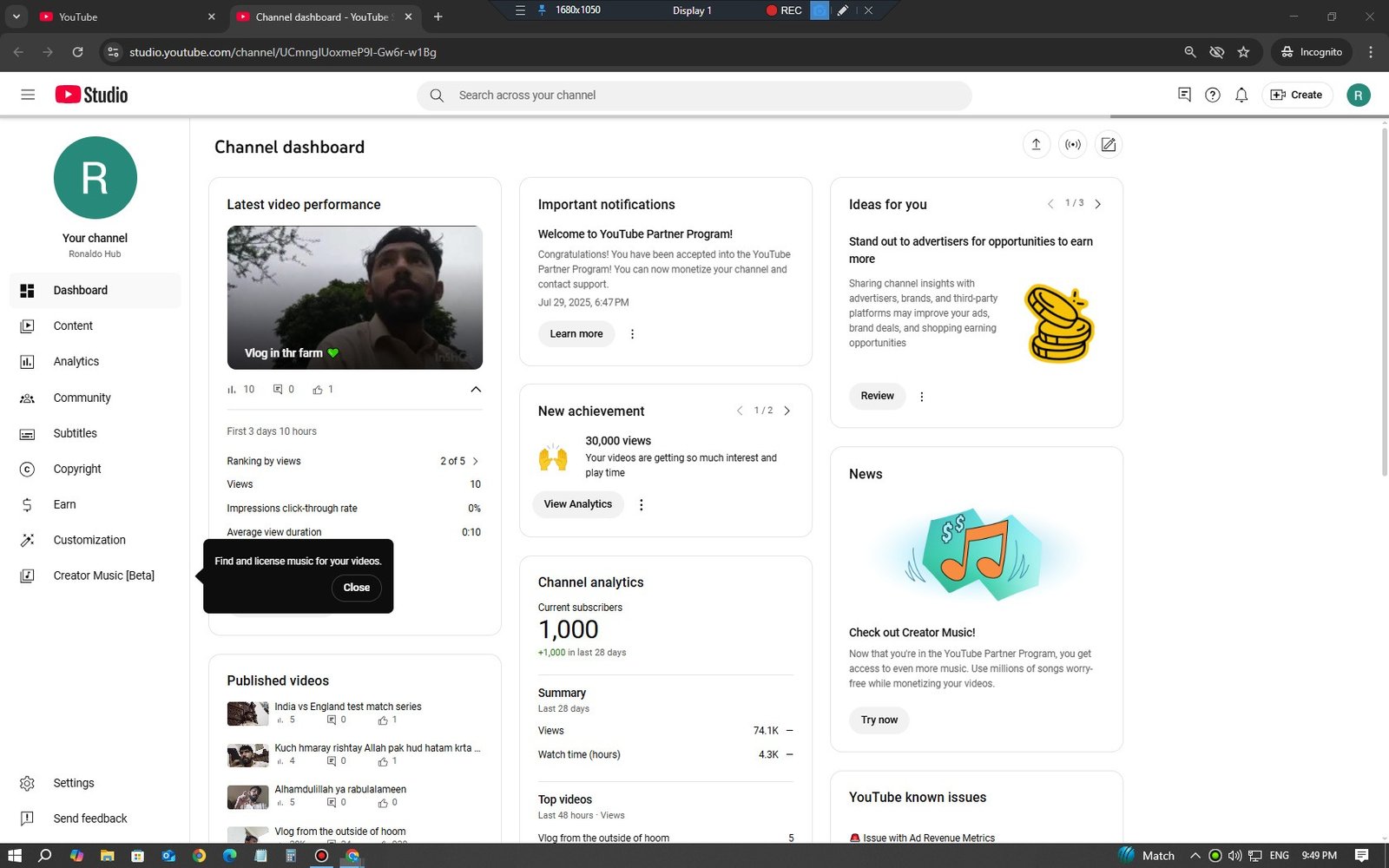Click the large channel avatar R
Image resolution: width=1389 pixels, height=868 pixels.
pyautogui.click(x=95, y=178)
